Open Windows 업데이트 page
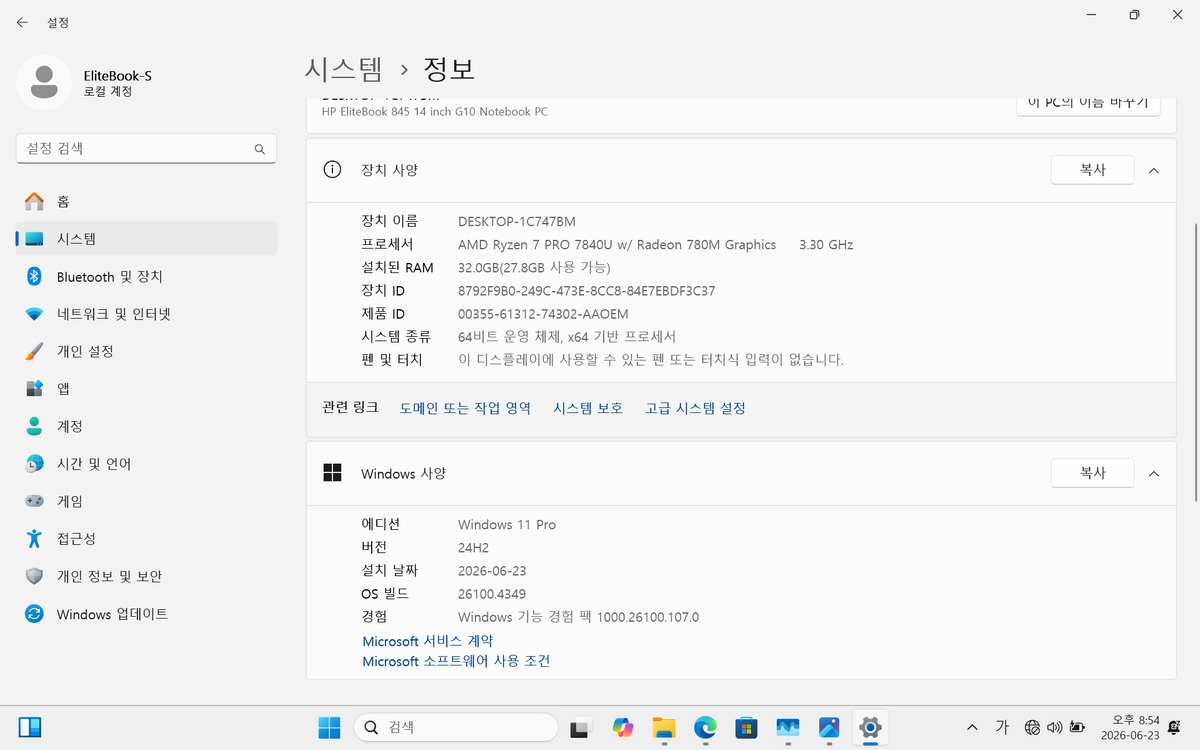1200x750 pixels. (x=147, y=614)
